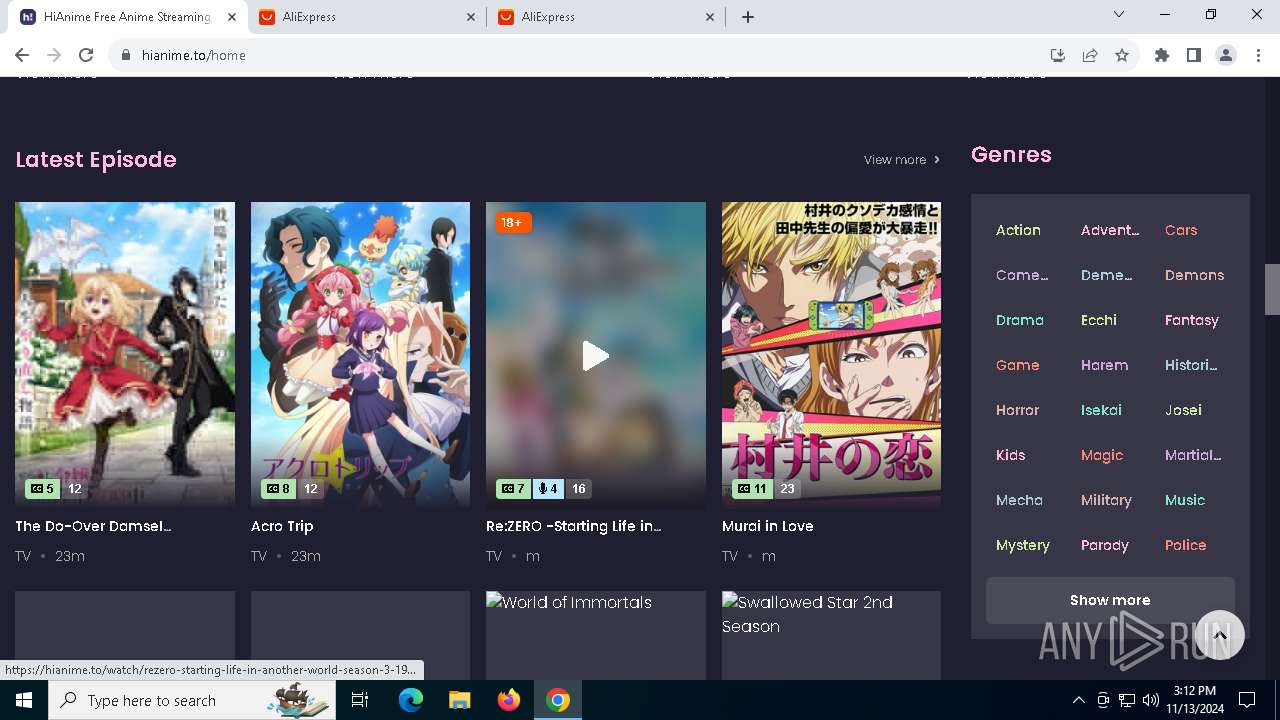Viewport: 1280px width, 720px height.
Task: Select the Cars genre
Action: click(x=1181, y=230)
